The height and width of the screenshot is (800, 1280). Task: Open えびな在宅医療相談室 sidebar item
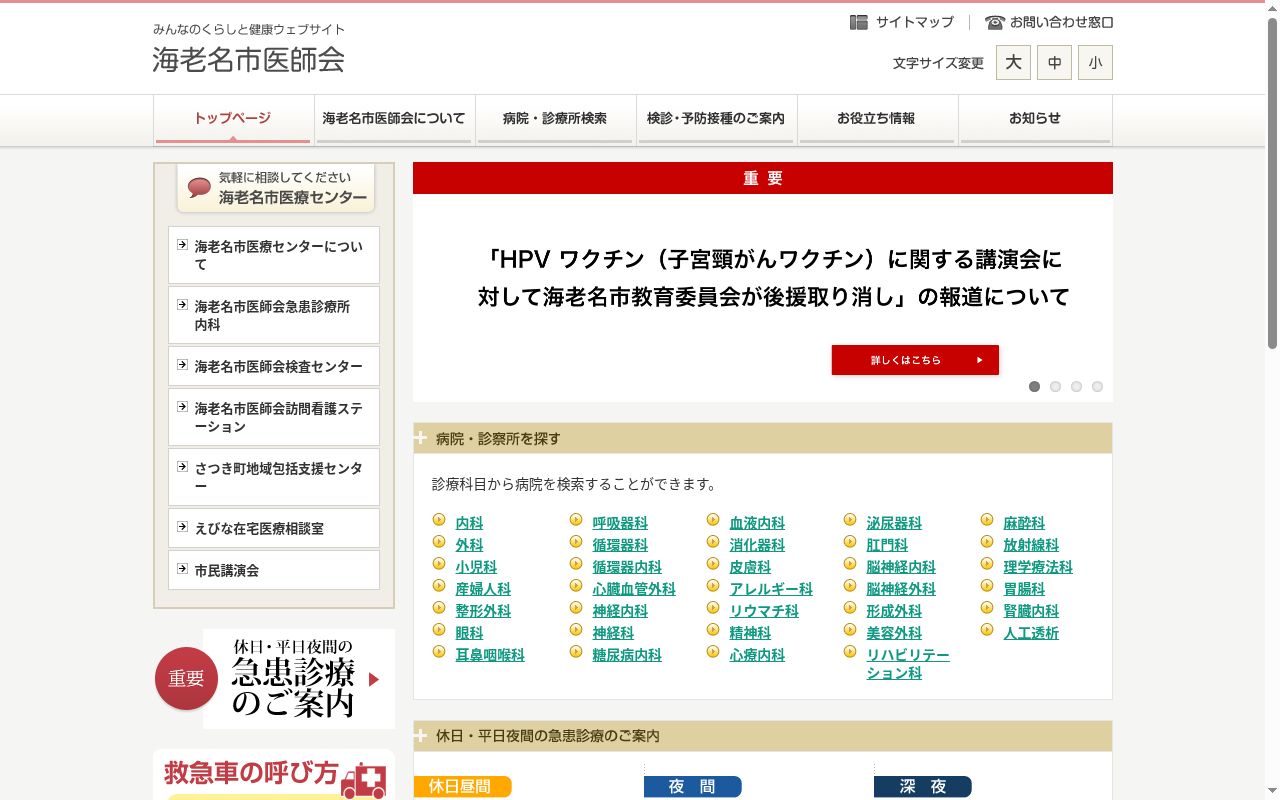click(x=274, y=528)
